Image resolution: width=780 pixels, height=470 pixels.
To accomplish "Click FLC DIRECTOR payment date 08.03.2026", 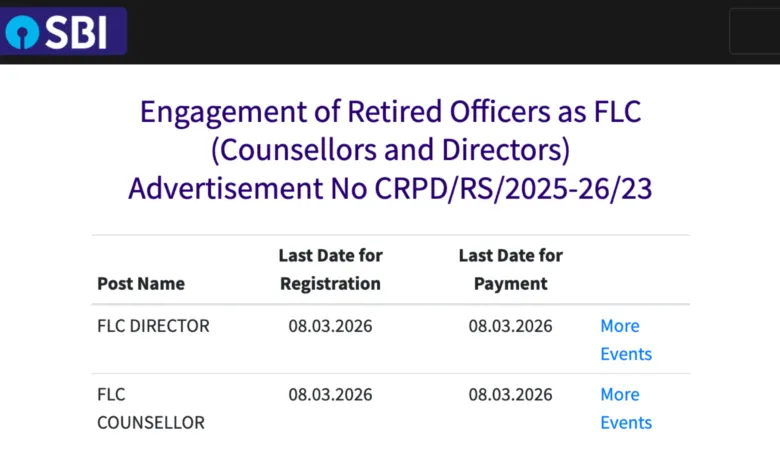I will [x=510, y=326].
